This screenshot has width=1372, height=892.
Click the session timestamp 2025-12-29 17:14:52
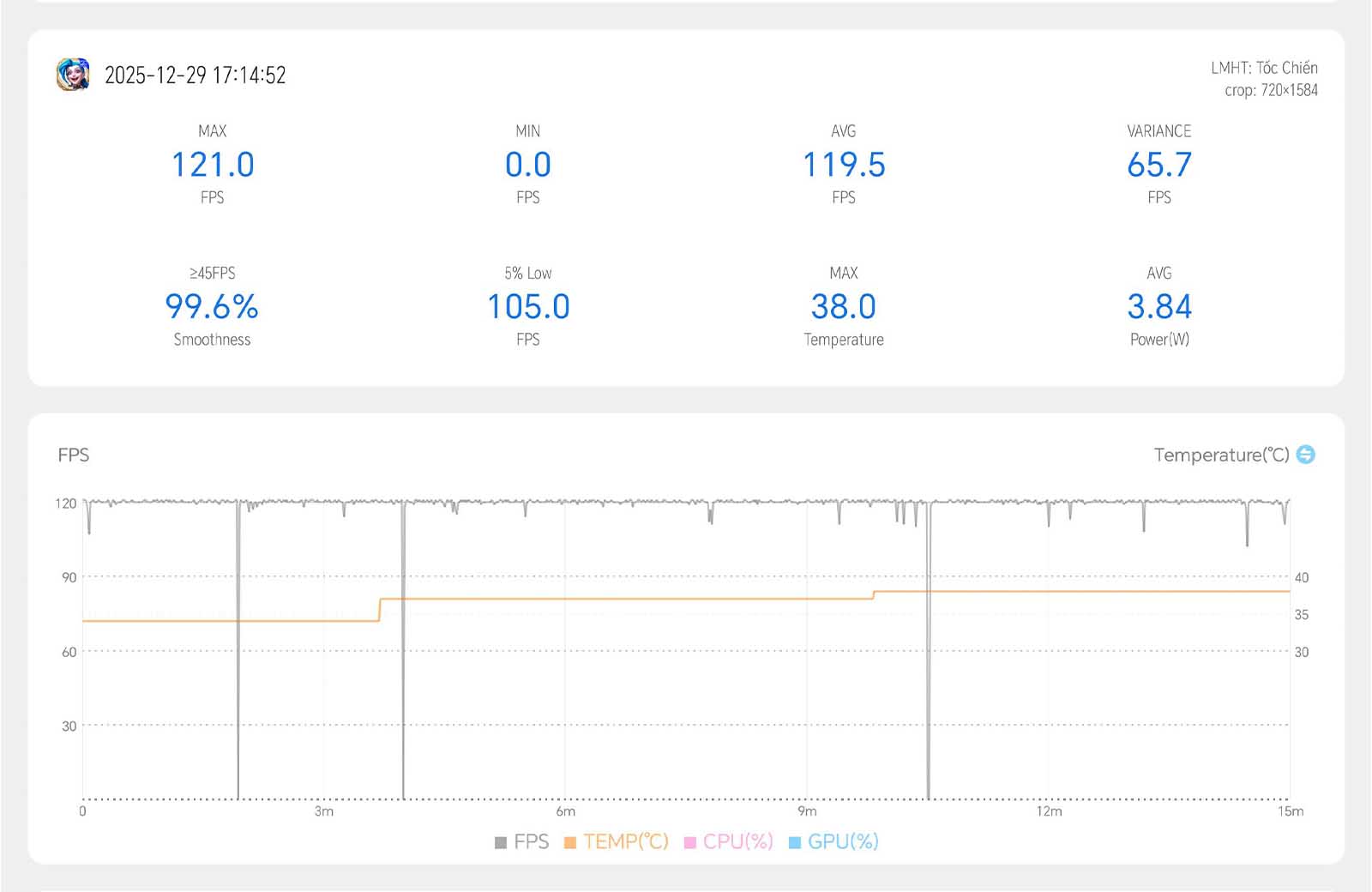[195, 75]
